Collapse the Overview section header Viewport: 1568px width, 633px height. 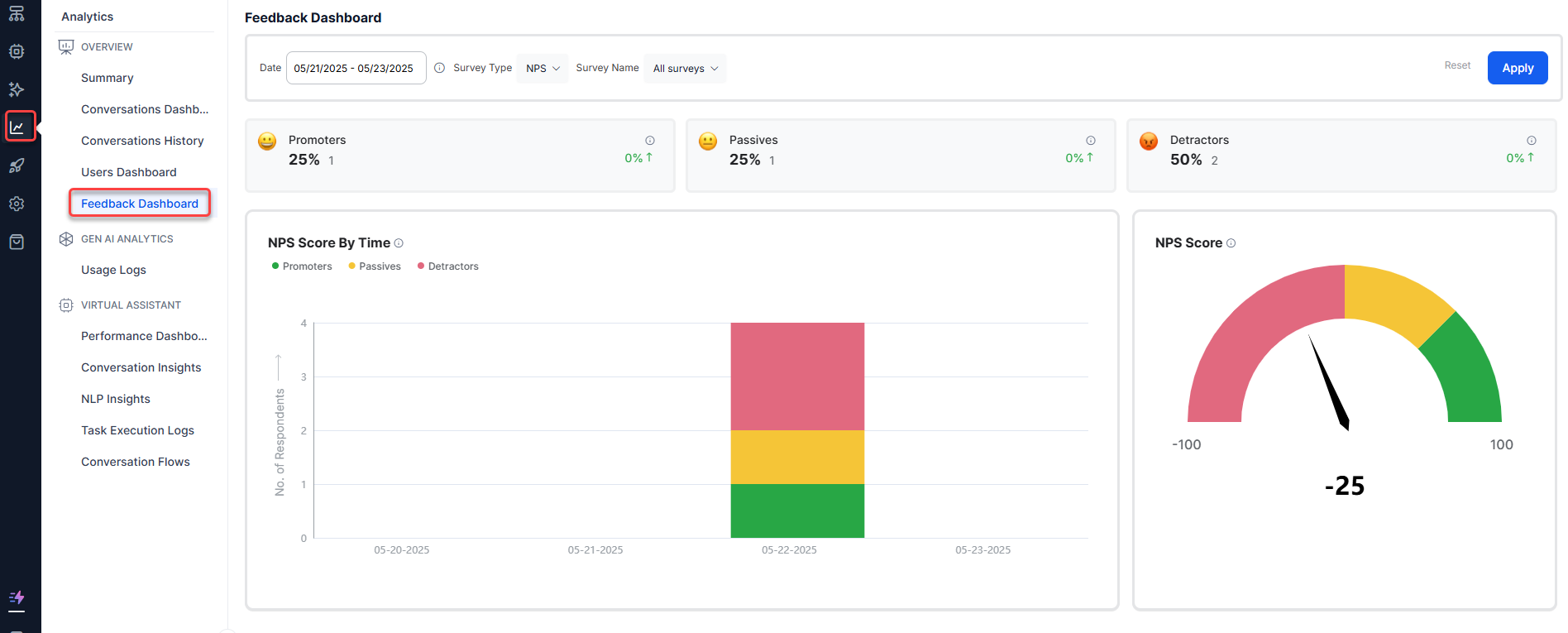pyautogui.click(x=107, y=47)
